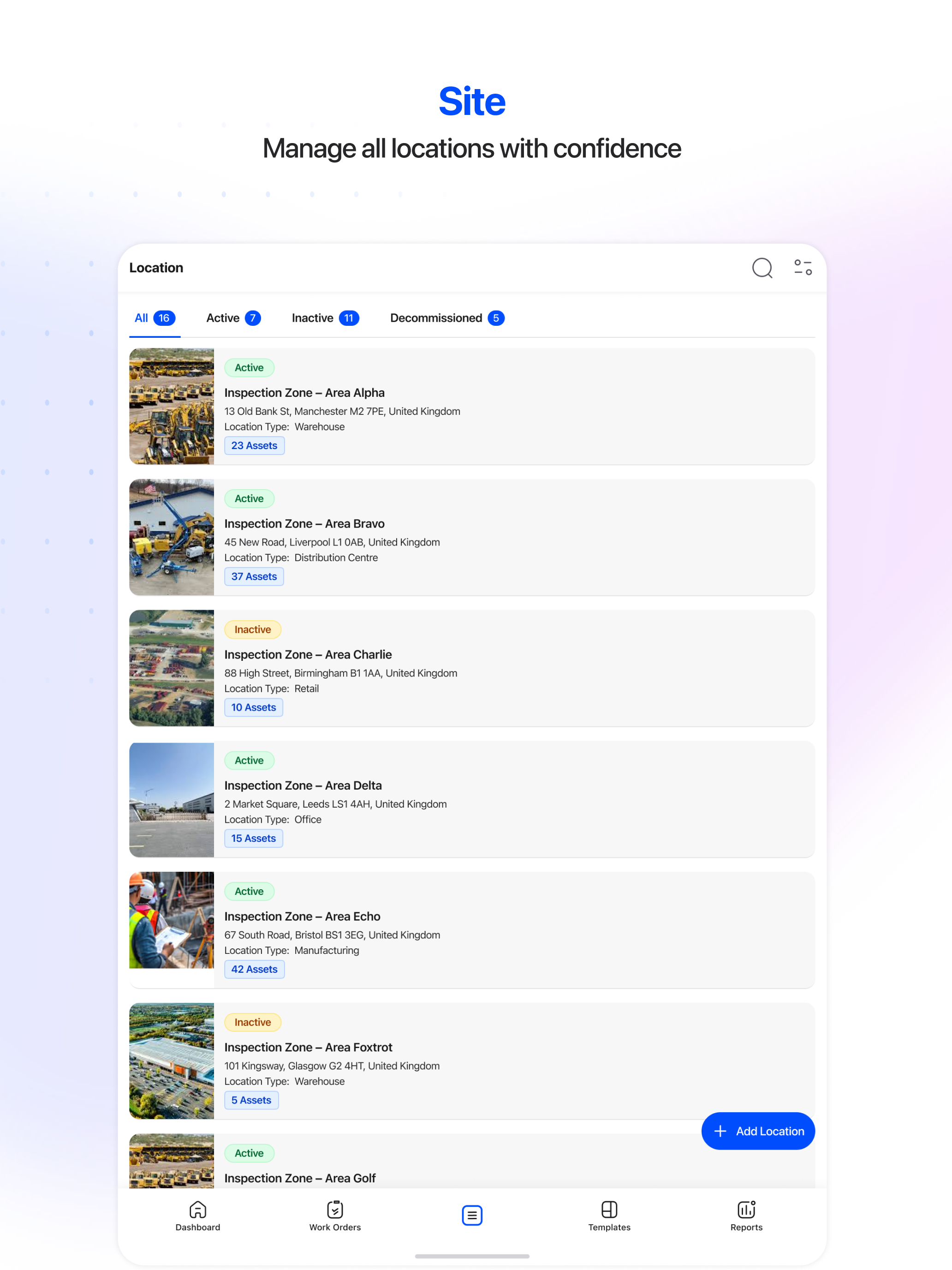Click the Active status tag on Area Delta
The image size is (952, 1270).
point(249,760)
